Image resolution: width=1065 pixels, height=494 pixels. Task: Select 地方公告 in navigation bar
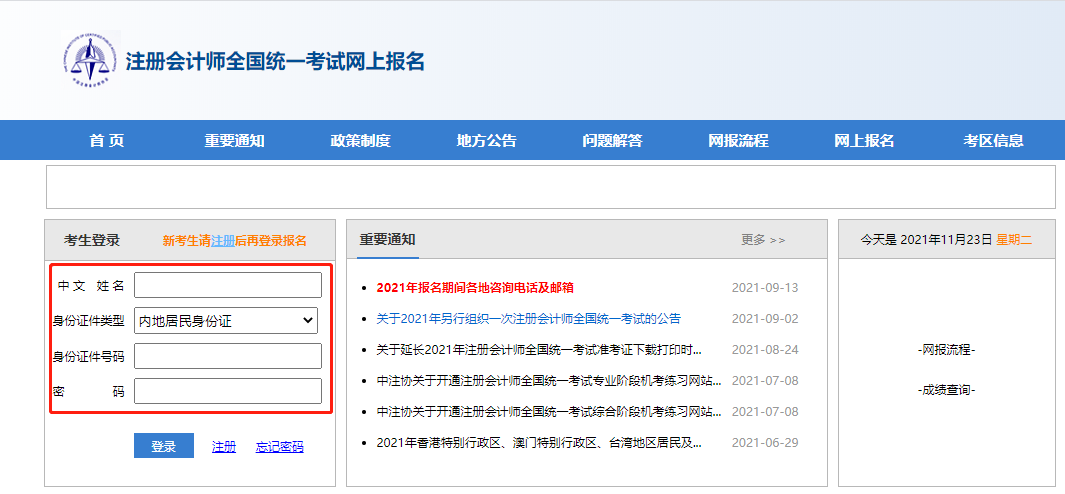486,141
